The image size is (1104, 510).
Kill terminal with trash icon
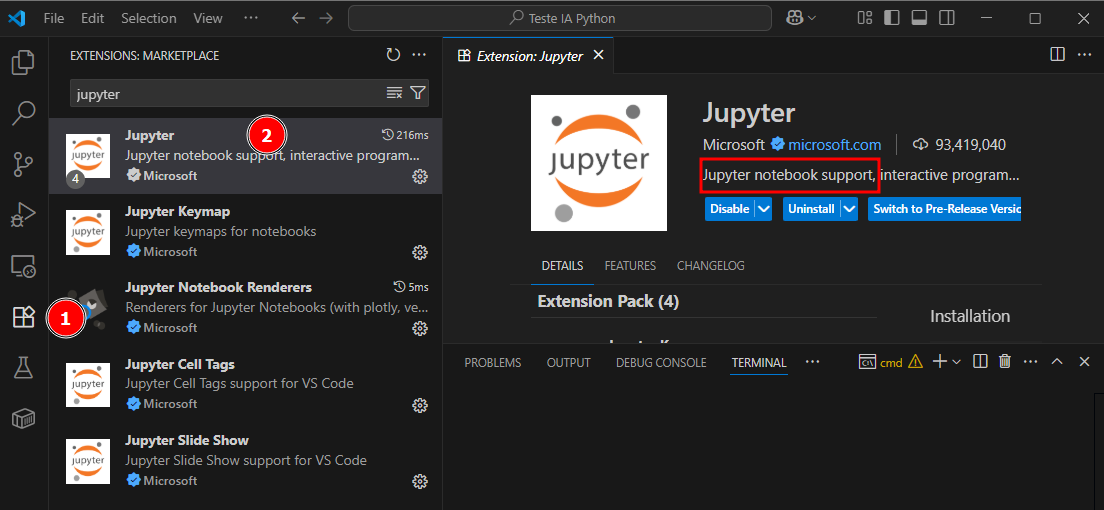[x=1005, y=361]
